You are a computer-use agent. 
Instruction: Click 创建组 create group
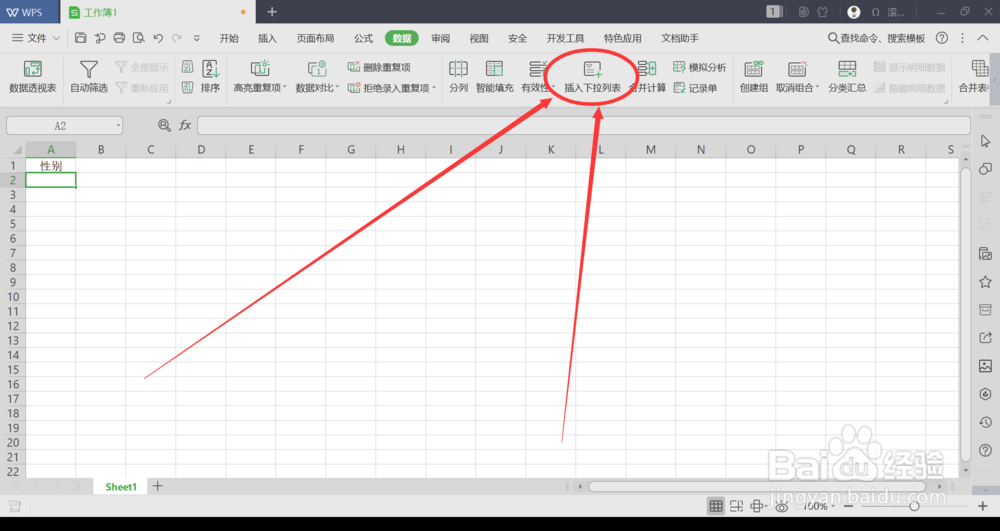pyautogui.click(x=753, y=76)
